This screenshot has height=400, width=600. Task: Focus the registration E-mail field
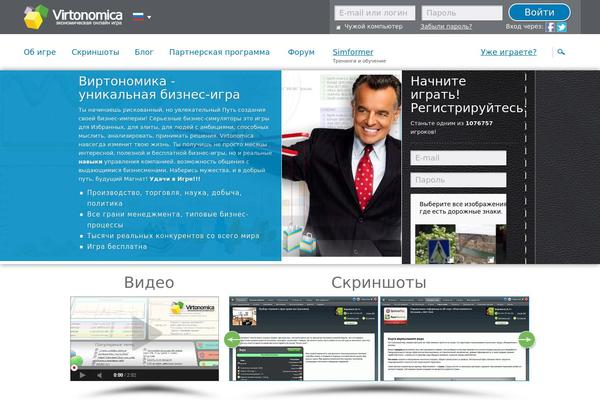458,158
